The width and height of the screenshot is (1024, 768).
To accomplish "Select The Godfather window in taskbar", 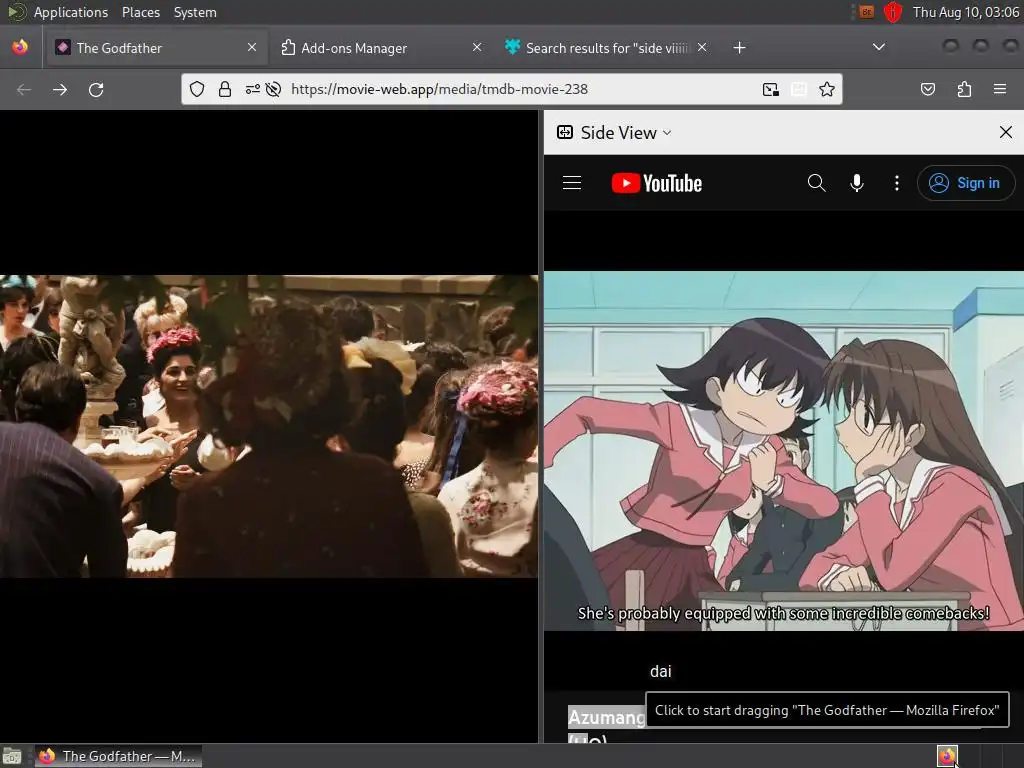I will [x=118, y=756].
